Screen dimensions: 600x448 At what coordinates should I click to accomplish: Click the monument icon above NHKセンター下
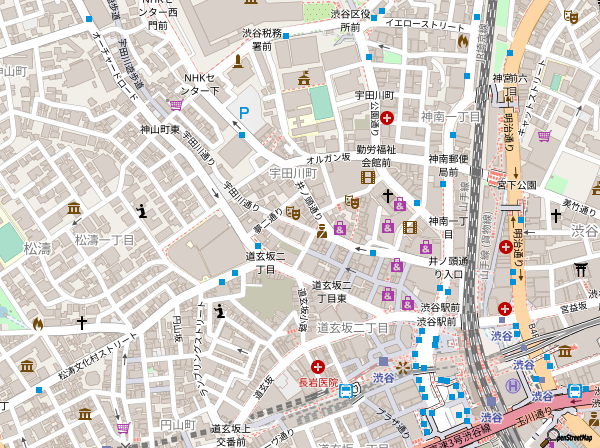pyautogui.click(x=237, y=62)
